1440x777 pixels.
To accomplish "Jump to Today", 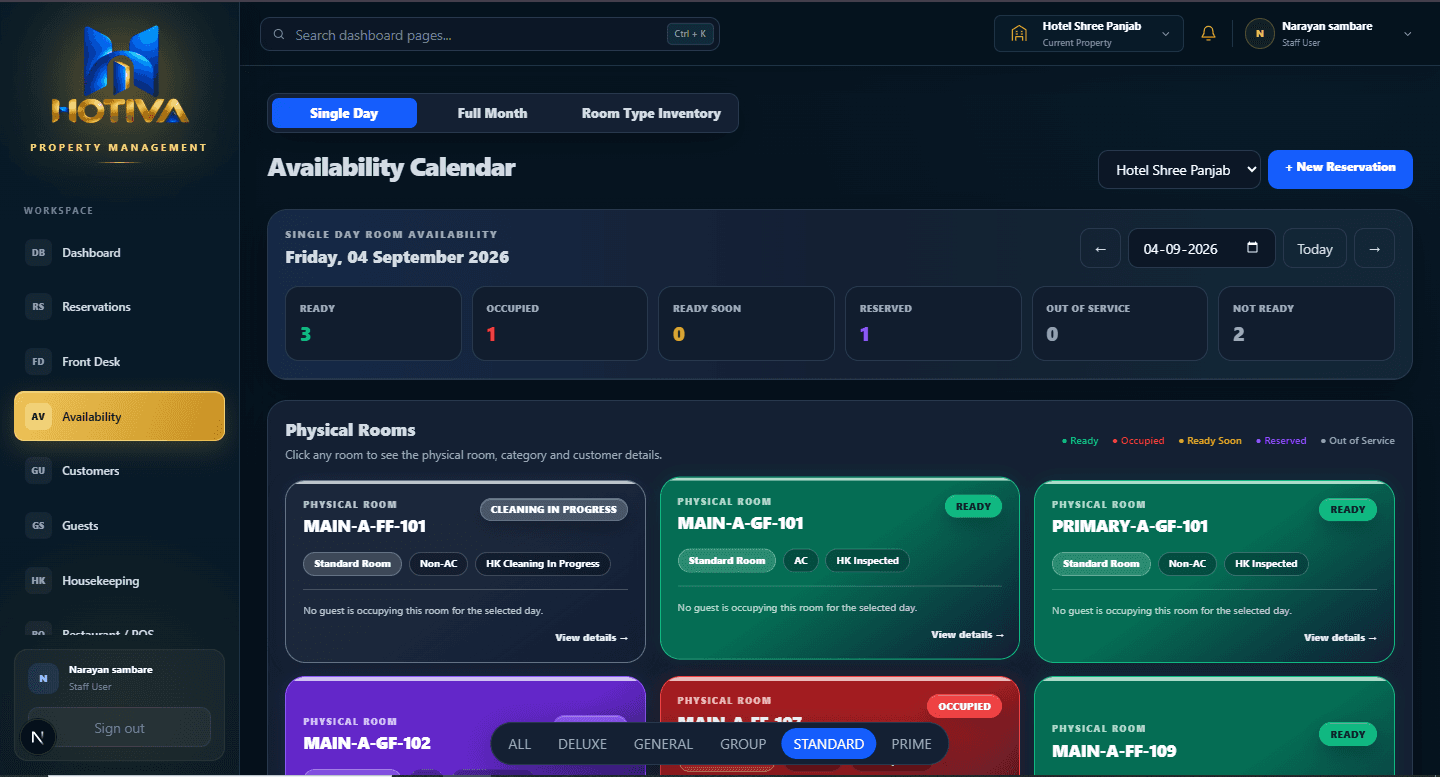I will point(1314,249).
